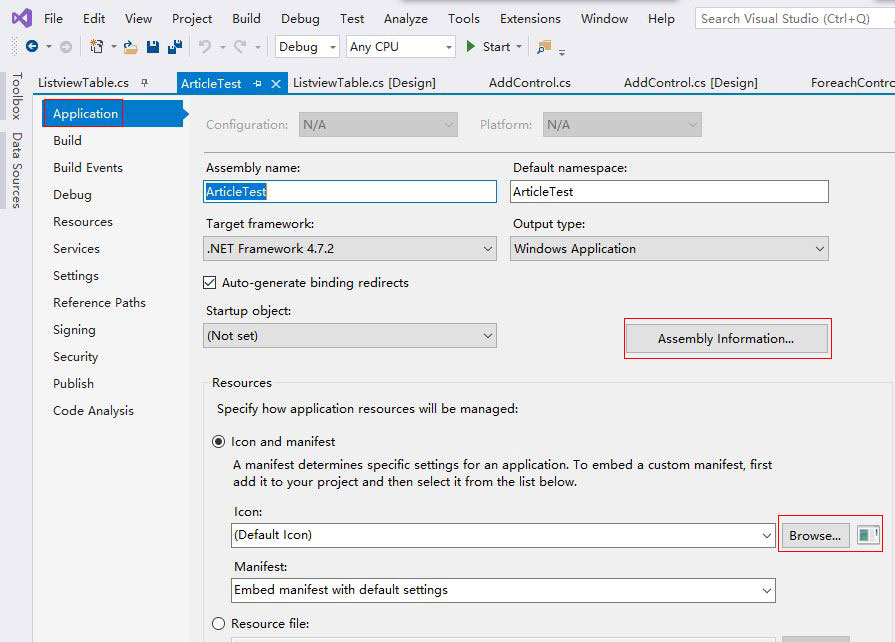895x642 pixels.
Task: Open the Any CPU platform dropdown
Action: [401, 47]
